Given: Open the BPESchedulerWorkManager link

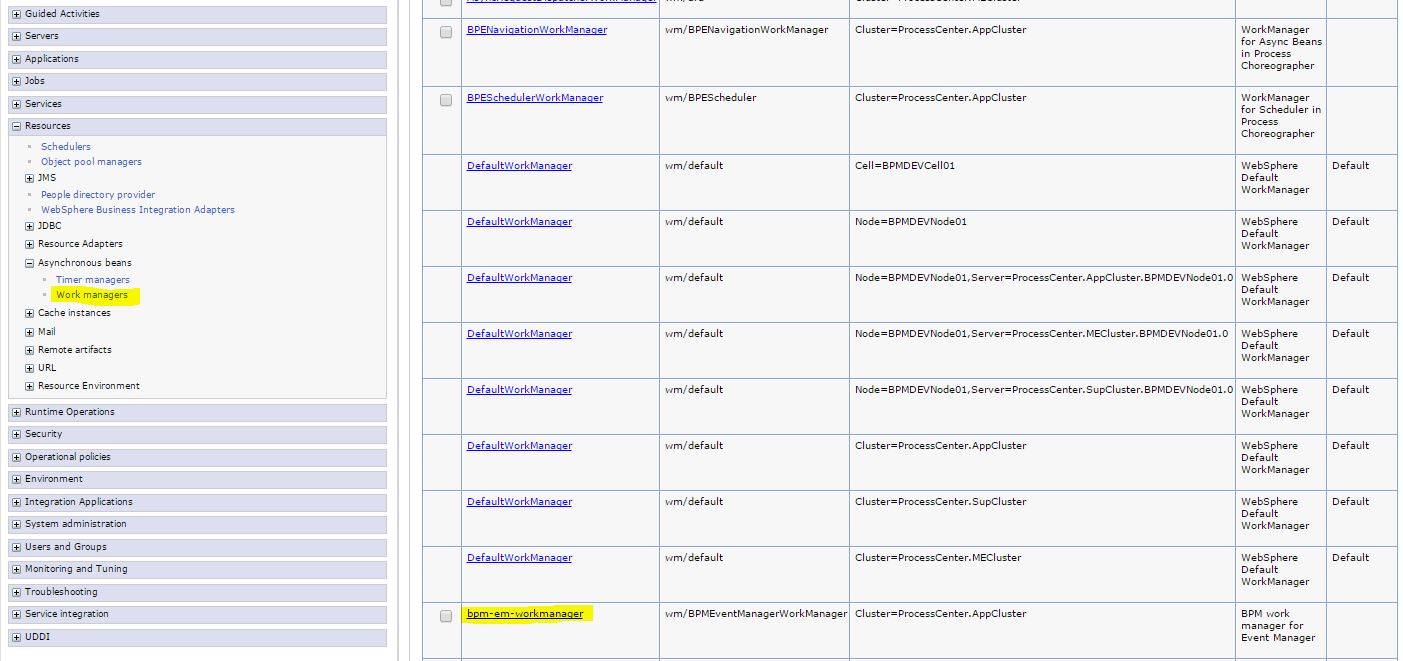Looking at the screenshot, I should click(x=535, y=98).
